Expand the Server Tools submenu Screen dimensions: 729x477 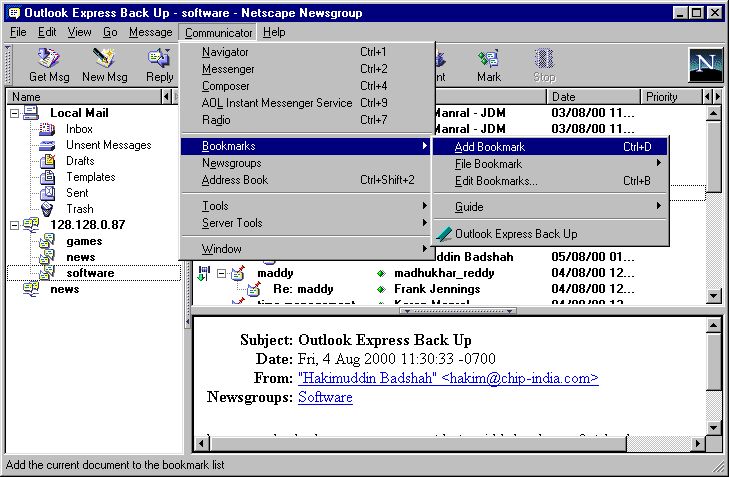(305, 223)
